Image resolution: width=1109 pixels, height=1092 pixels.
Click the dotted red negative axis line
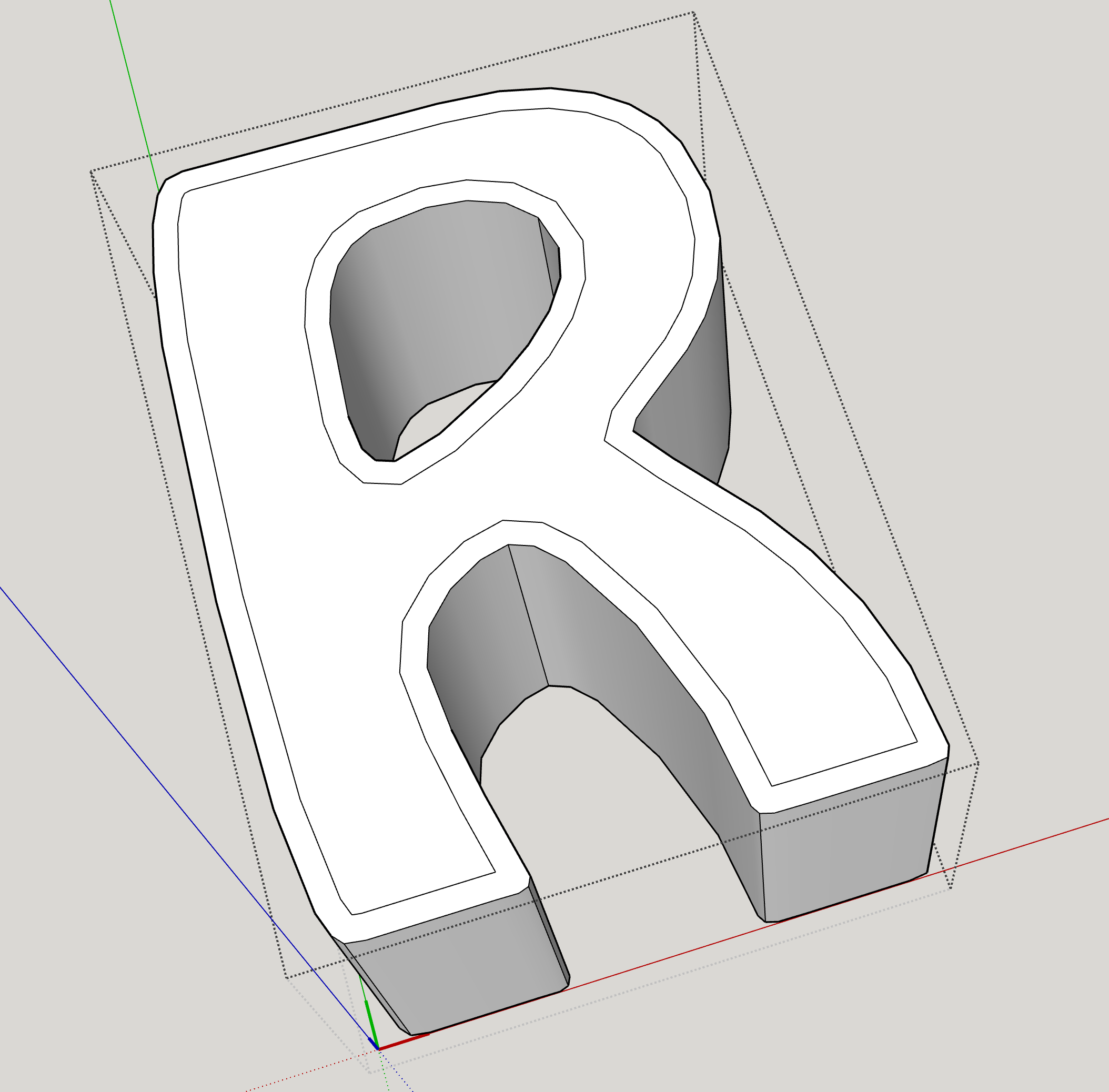click(310, 1071)
